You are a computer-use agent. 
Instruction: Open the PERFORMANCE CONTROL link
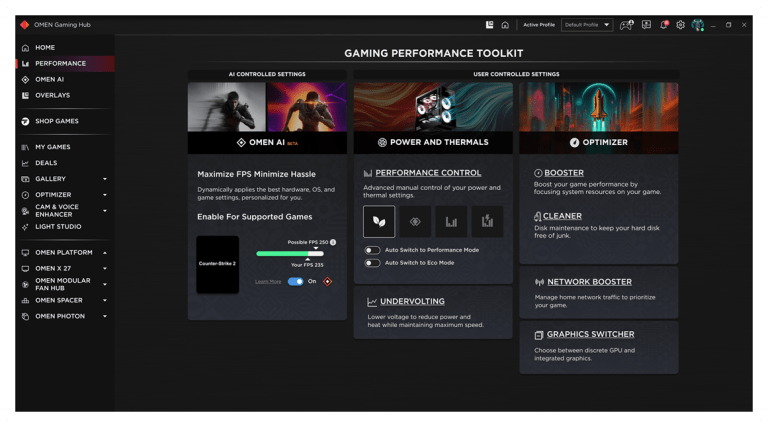click(428, 173)
